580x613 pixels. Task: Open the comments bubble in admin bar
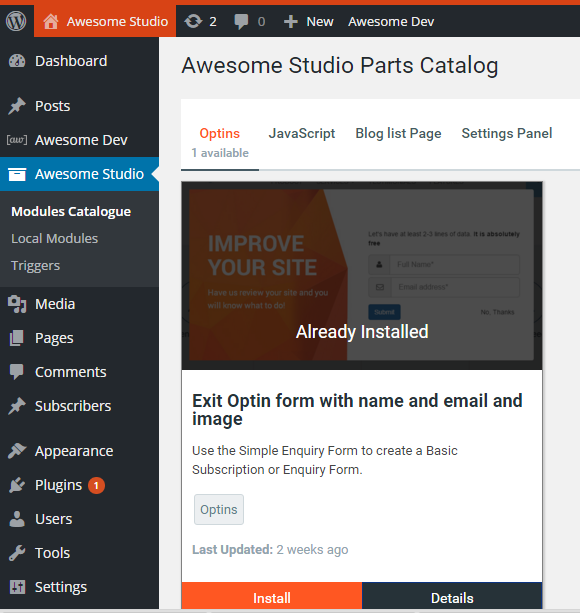click(x=249, y=22)
